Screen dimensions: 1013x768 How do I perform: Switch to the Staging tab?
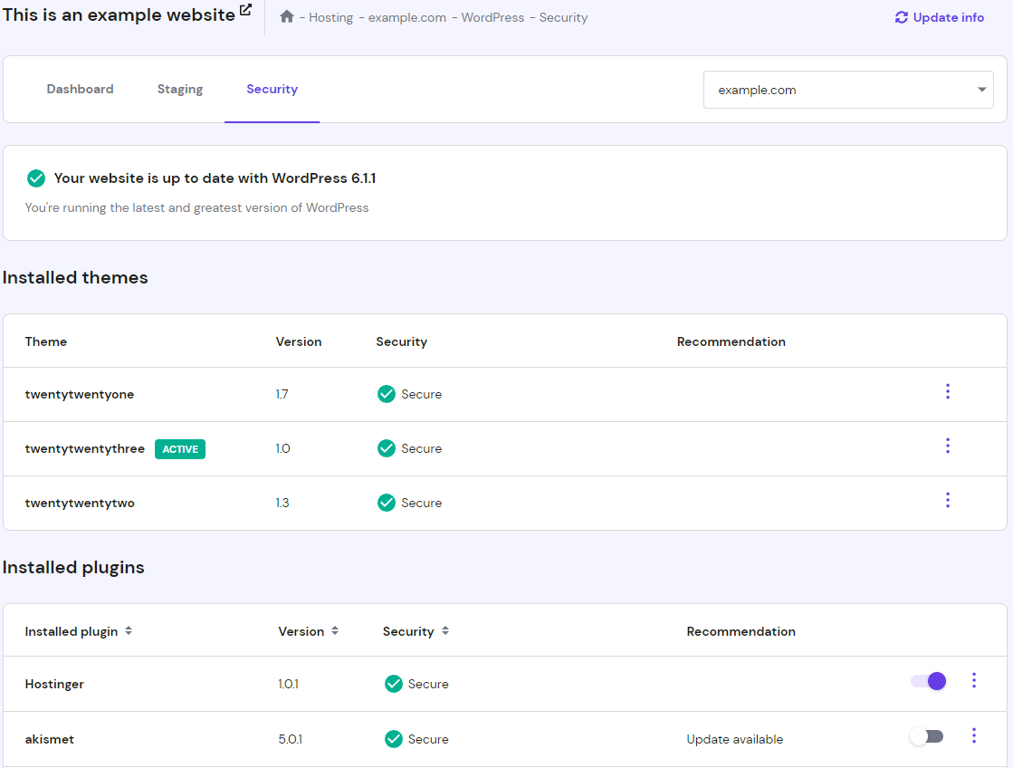coord(180,89)
